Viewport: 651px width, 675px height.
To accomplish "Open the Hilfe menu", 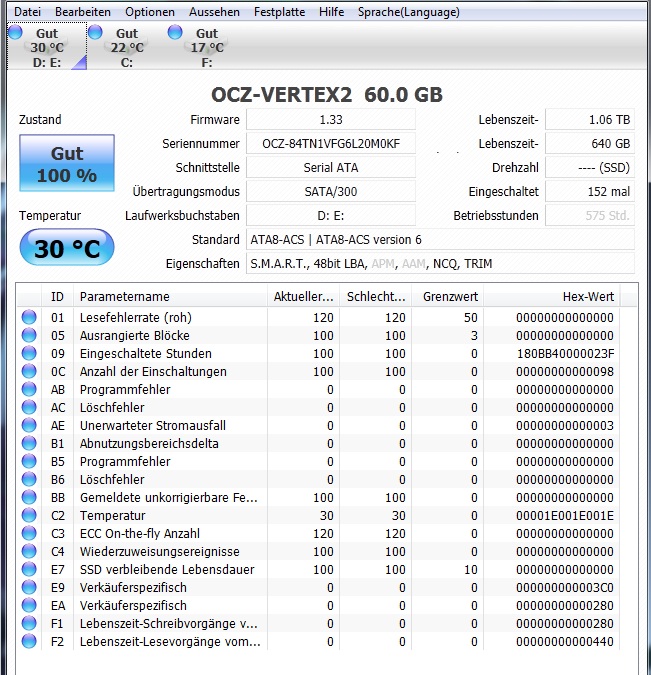I will point(332,12).
